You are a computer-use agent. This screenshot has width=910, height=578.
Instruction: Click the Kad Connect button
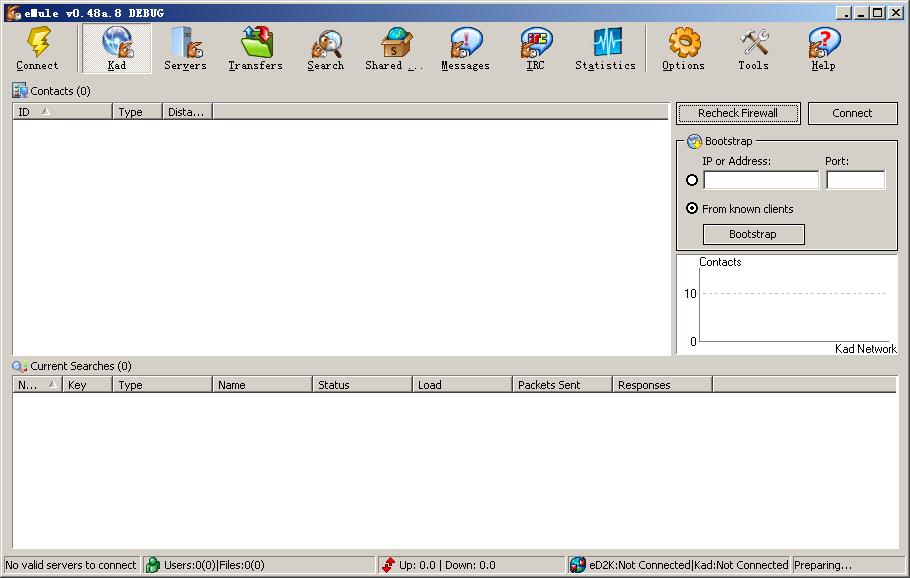click(852, 113)
